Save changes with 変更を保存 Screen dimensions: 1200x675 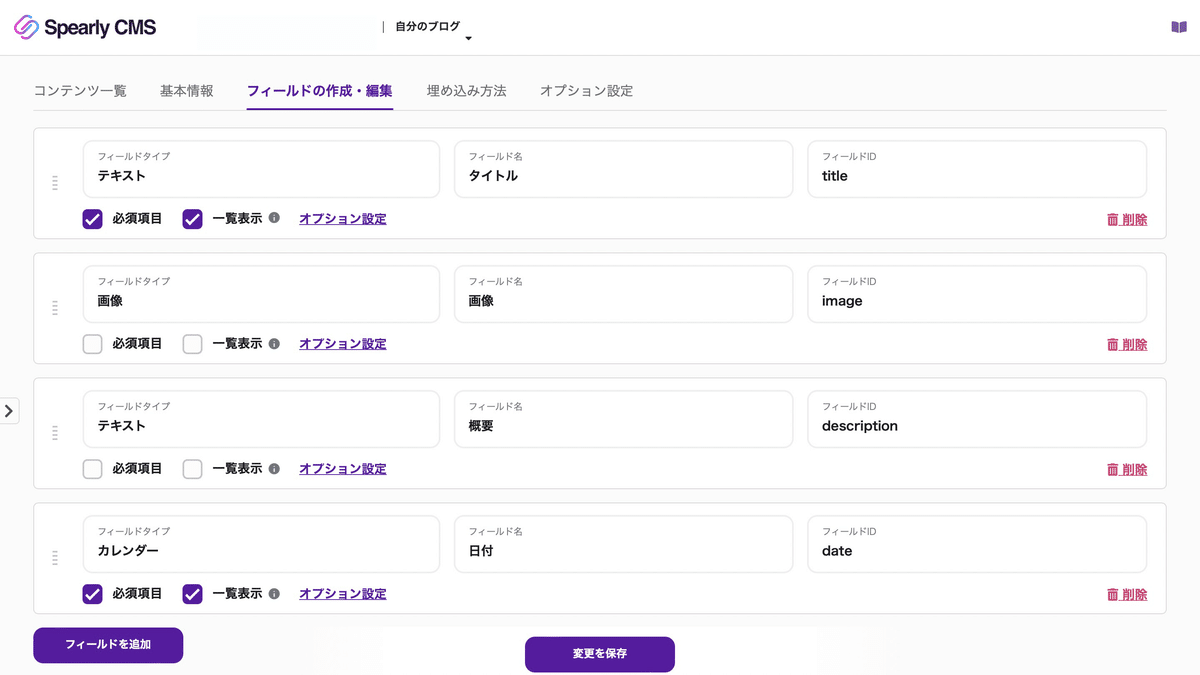click(x=600, y=654)
